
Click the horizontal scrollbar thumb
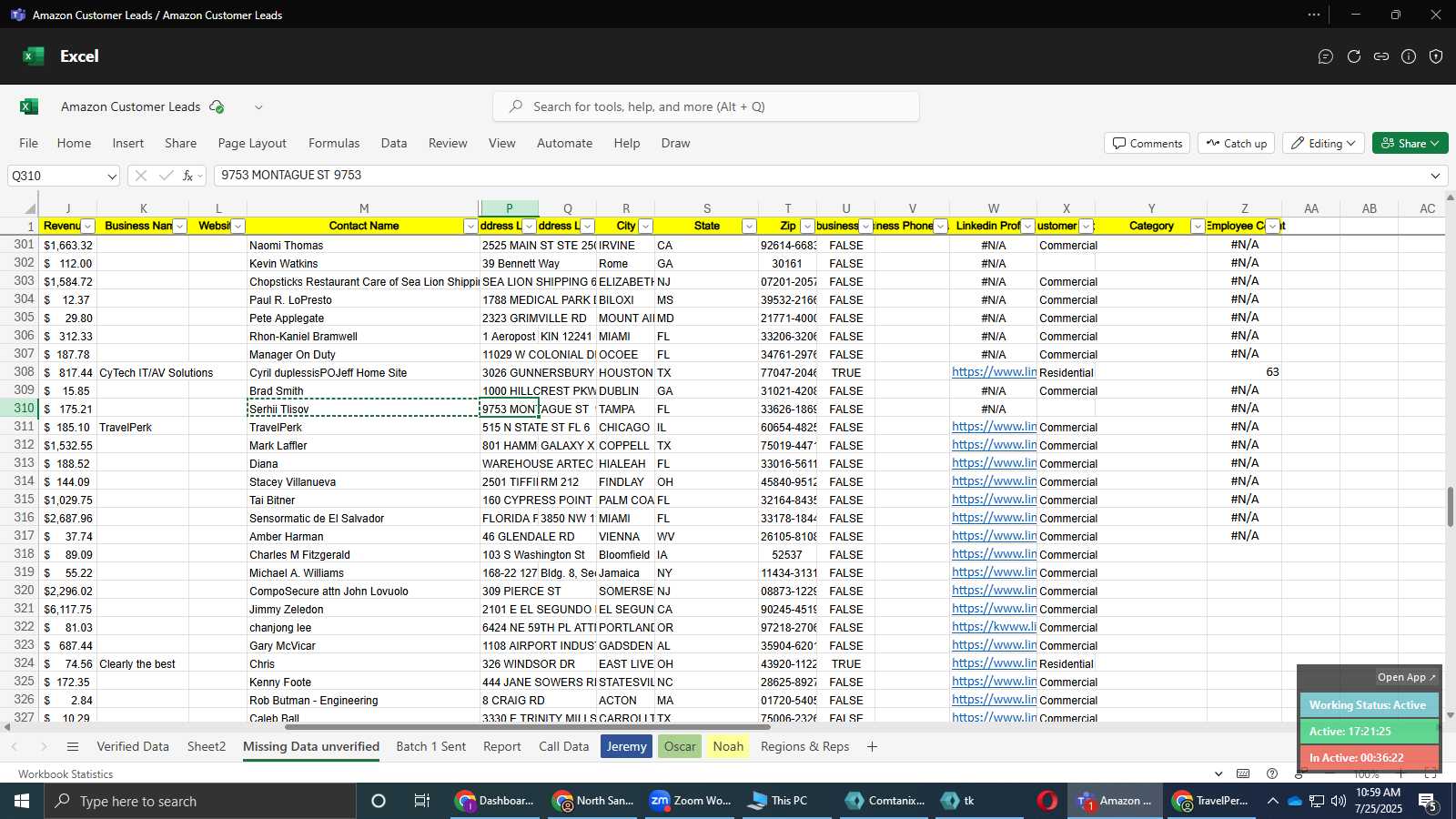(x=528, y=726)
